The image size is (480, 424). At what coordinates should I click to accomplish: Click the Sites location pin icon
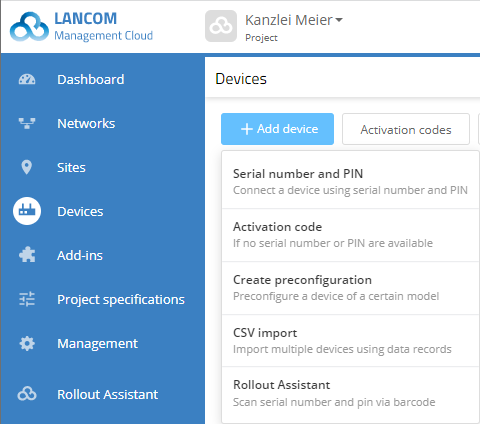(27, 167)
